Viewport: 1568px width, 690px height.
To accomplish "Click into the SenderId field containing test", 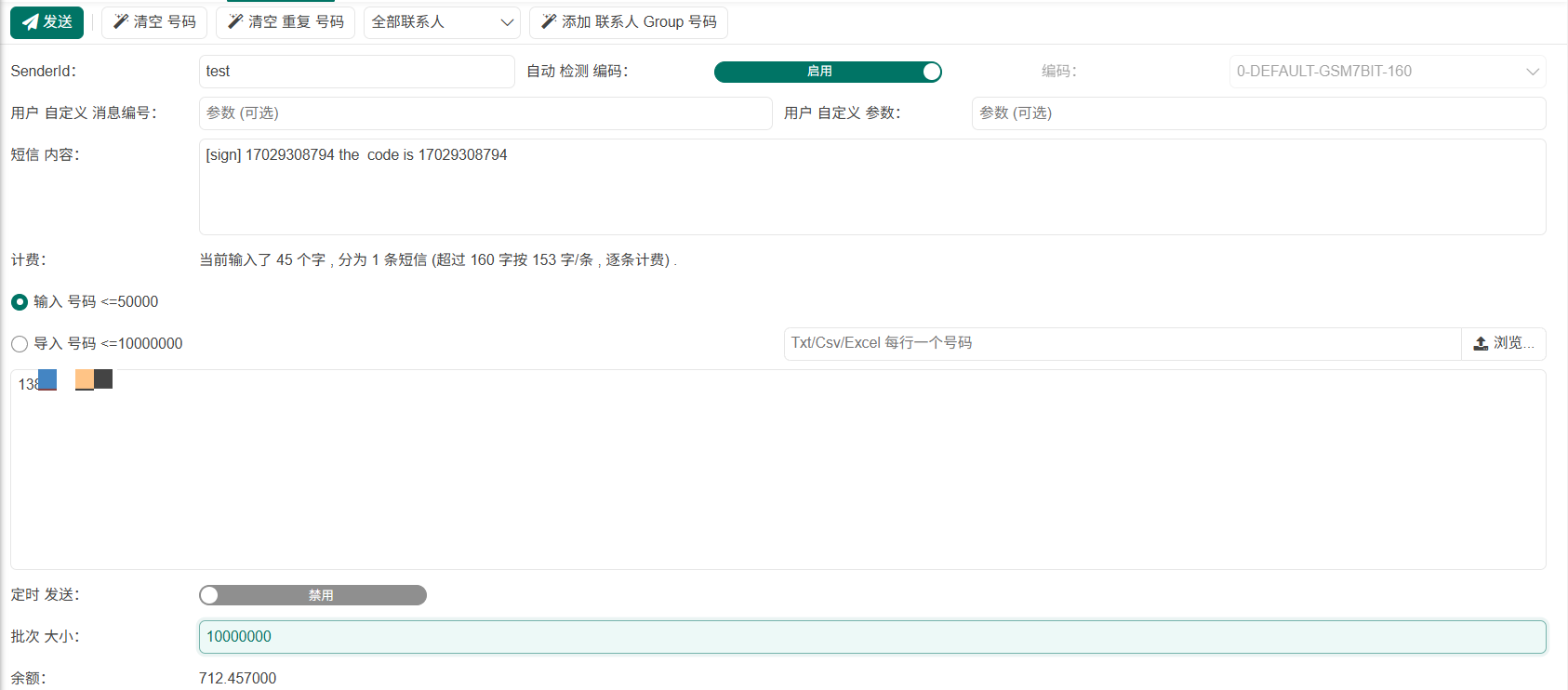I will pos(357,72).
